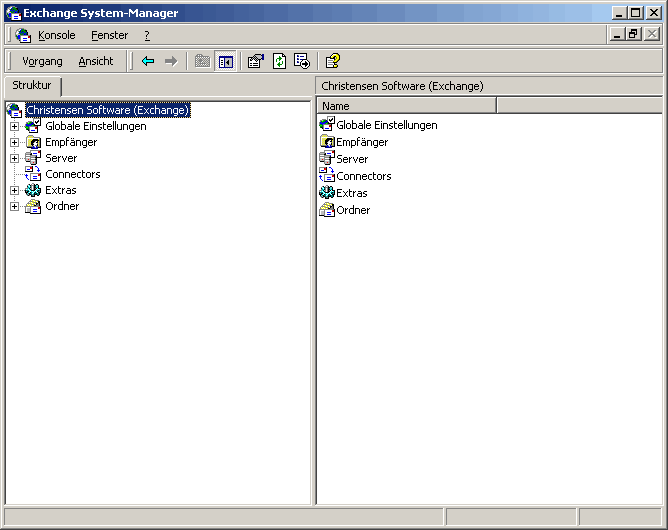The height and width of the screenshot is (530, 668).
Task: Expand the Server tree node
Action: [14, 158]
